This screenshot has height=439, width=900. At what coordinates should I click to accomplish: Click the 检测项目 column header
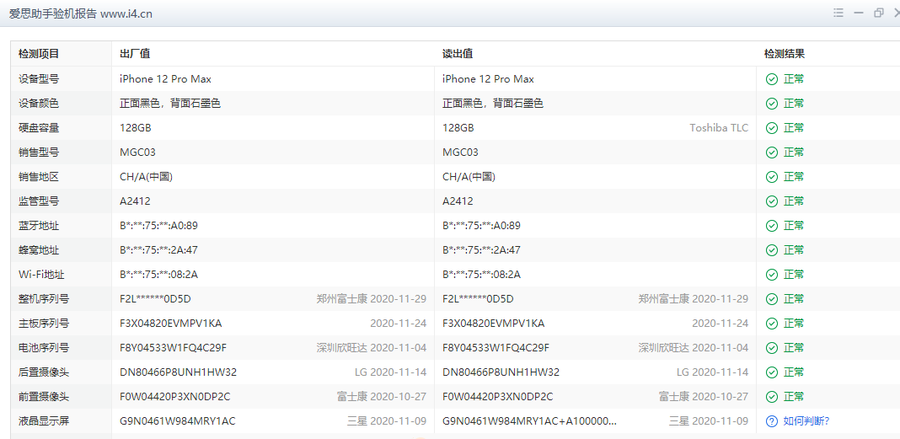coord(38,54)
